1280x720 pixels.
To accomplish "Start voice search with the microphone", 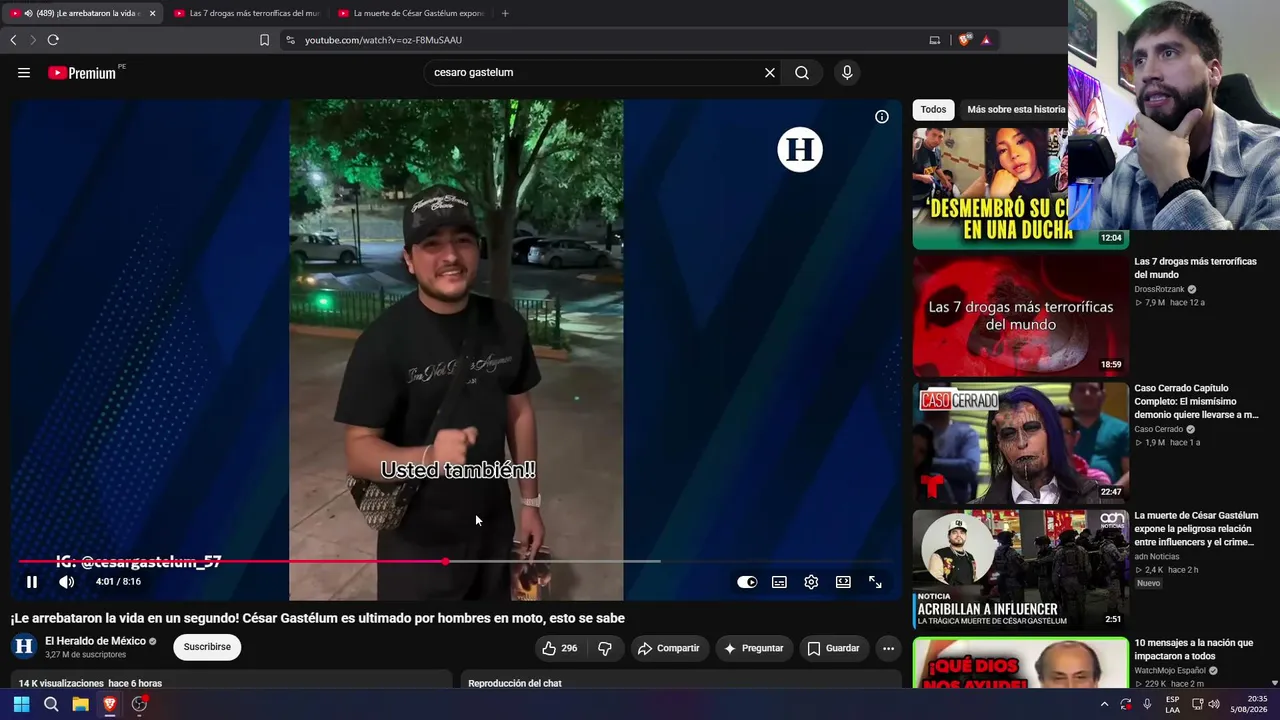I will (x=847, y=73).
